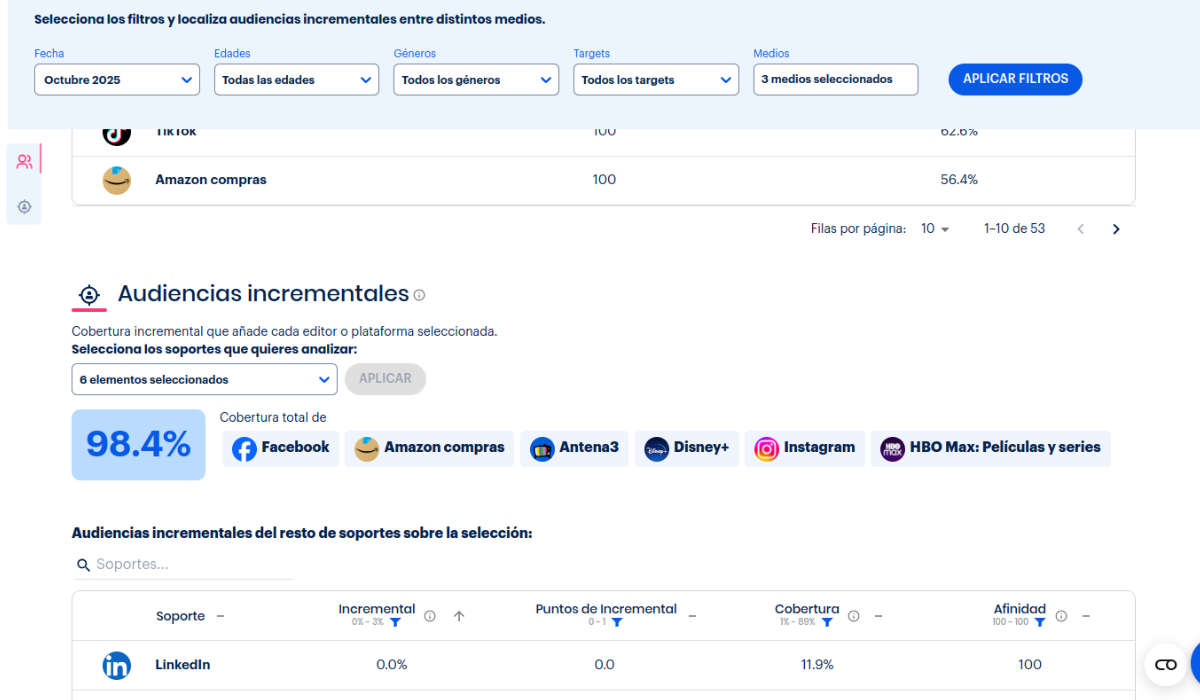Select the Instagram coverage chip

coord(805,448)
